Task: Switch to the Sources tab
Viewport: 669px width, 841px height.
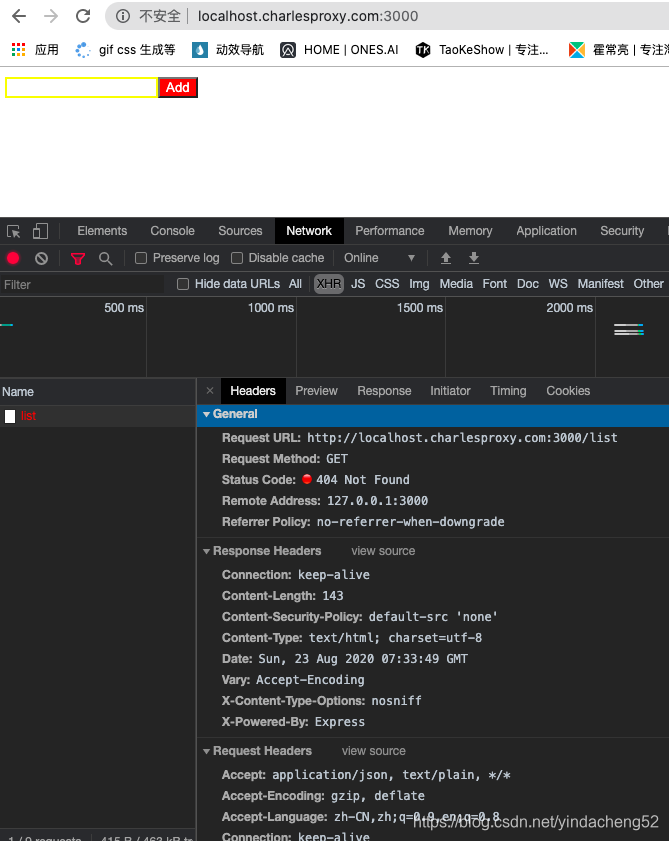Action: coord(240,231)
